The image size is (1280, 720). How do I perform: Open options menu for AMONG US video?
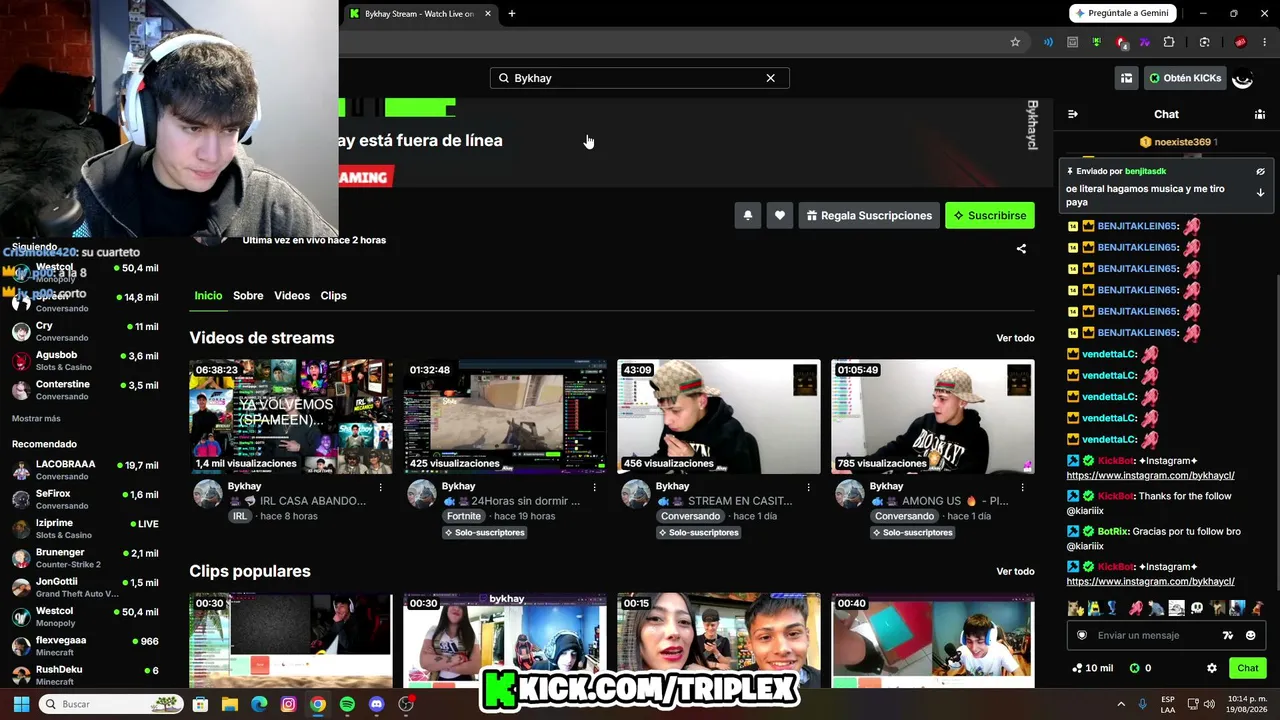tap(1022, 487)
